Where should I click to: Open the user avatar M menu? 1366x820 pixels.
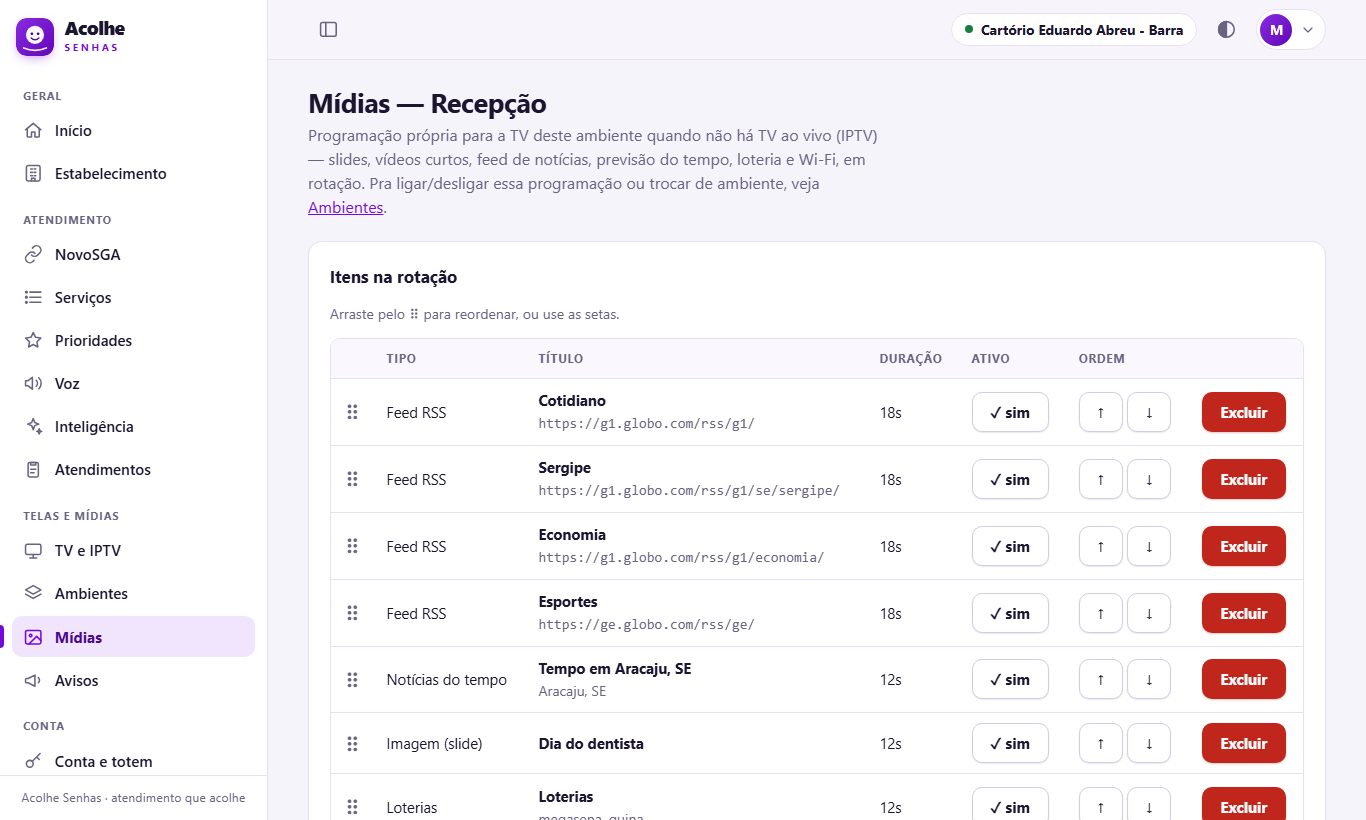point(1291,30)
